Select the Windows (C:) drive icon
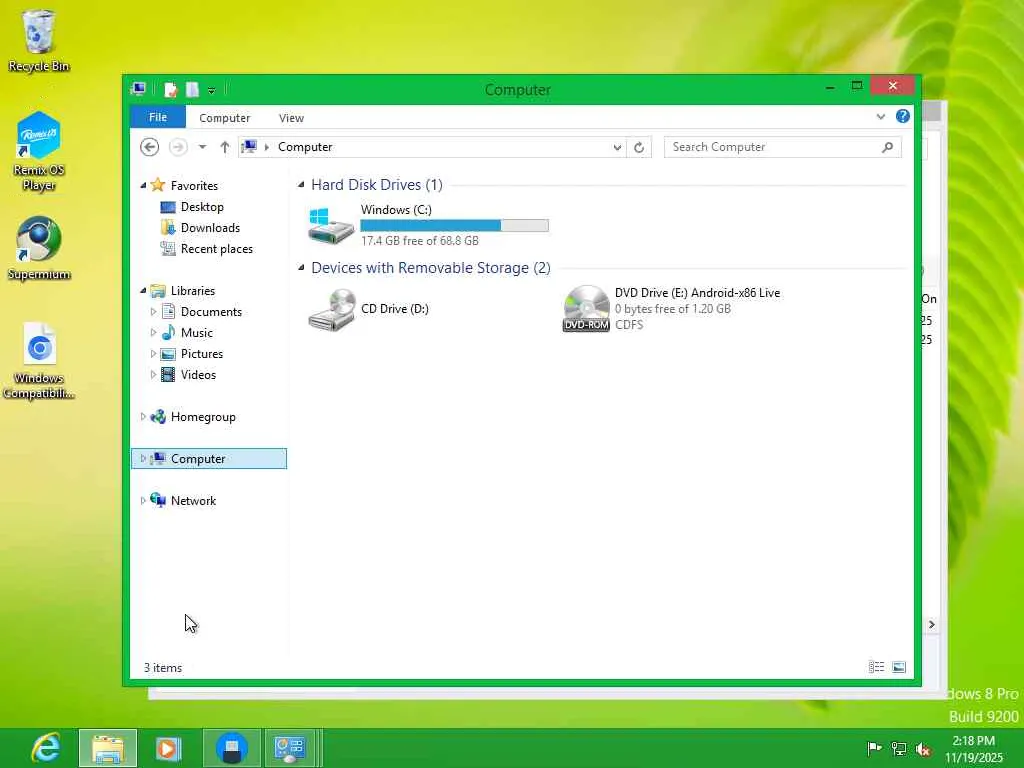The image size is (1024, 768). (x=330, y=225)
